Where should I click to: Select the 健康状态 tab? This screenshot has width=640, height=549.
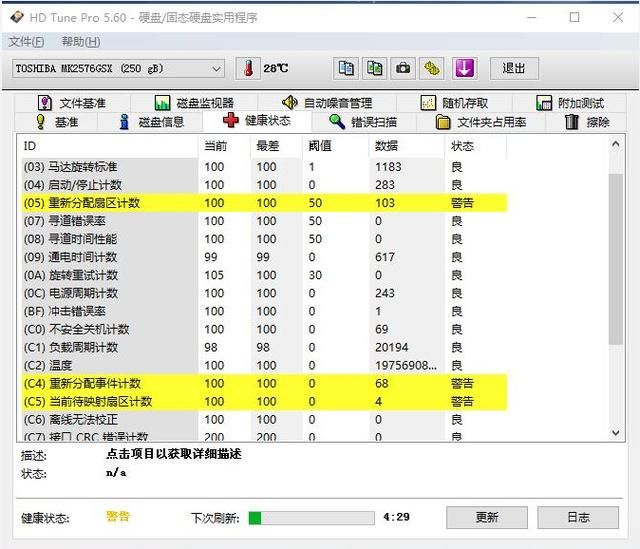[x=257, y=121]
